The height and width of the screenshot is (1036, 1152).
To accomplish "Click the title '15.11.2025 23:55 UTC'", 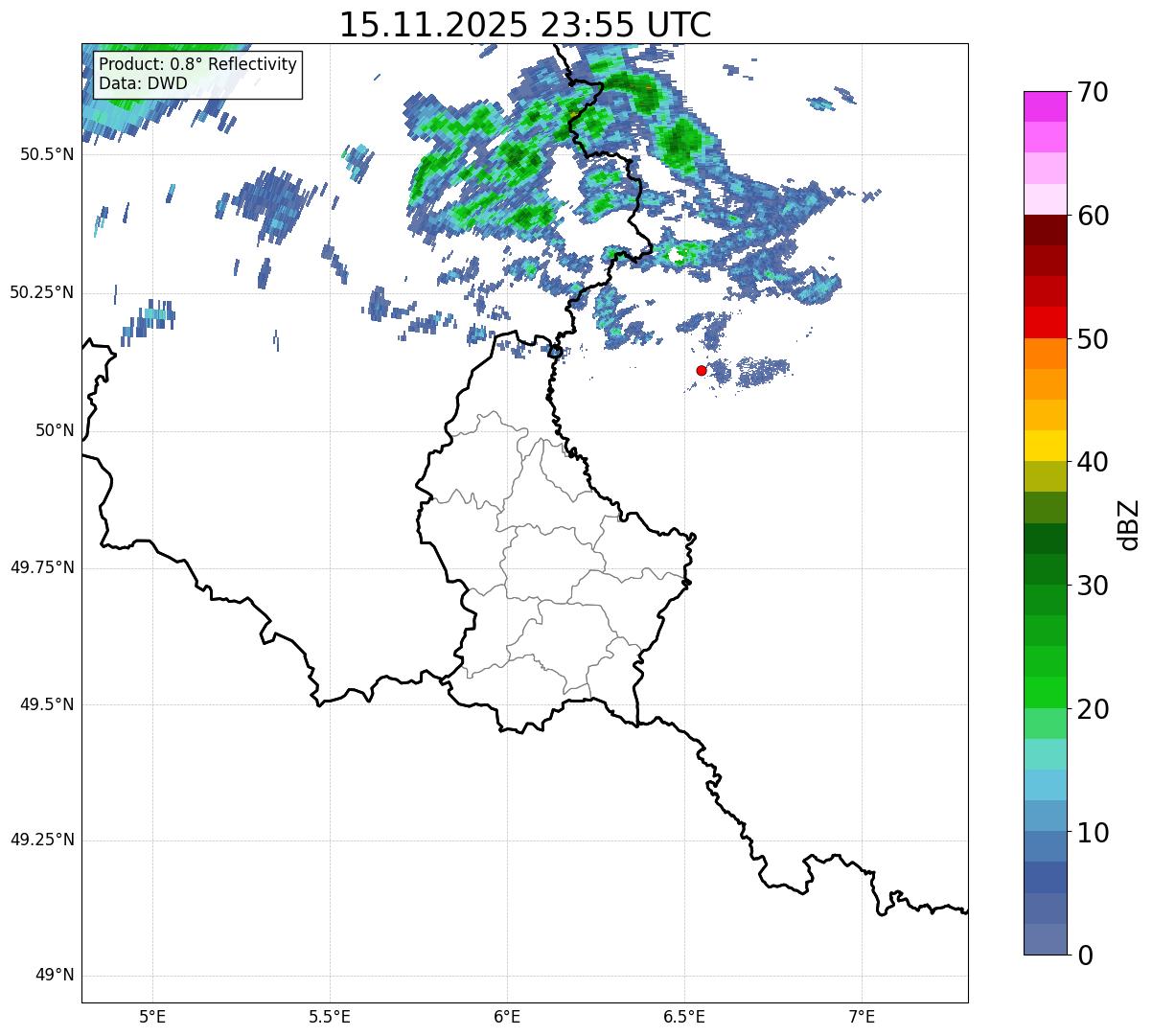I will point(525,25).
